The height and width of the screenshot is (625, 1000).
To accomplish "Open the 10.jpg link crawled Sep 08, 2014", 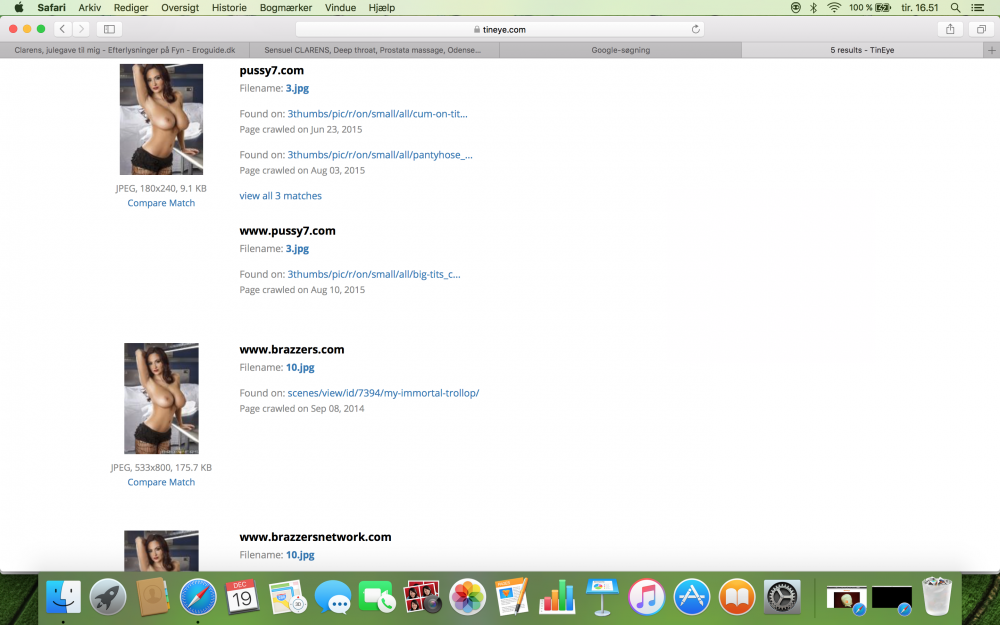I will [300, 367].
